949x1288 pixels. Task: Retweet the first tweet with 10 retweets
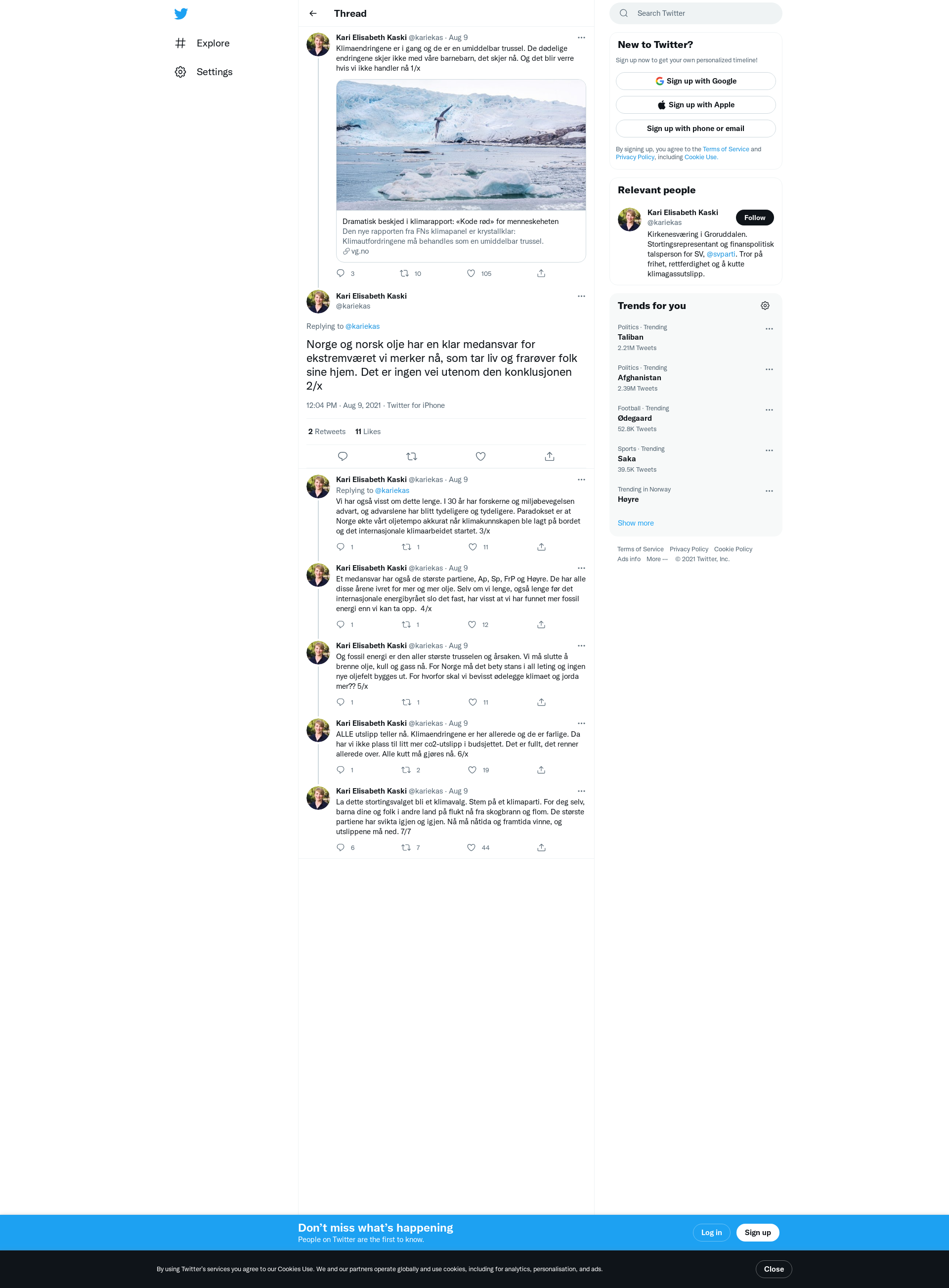coord(404,273)
